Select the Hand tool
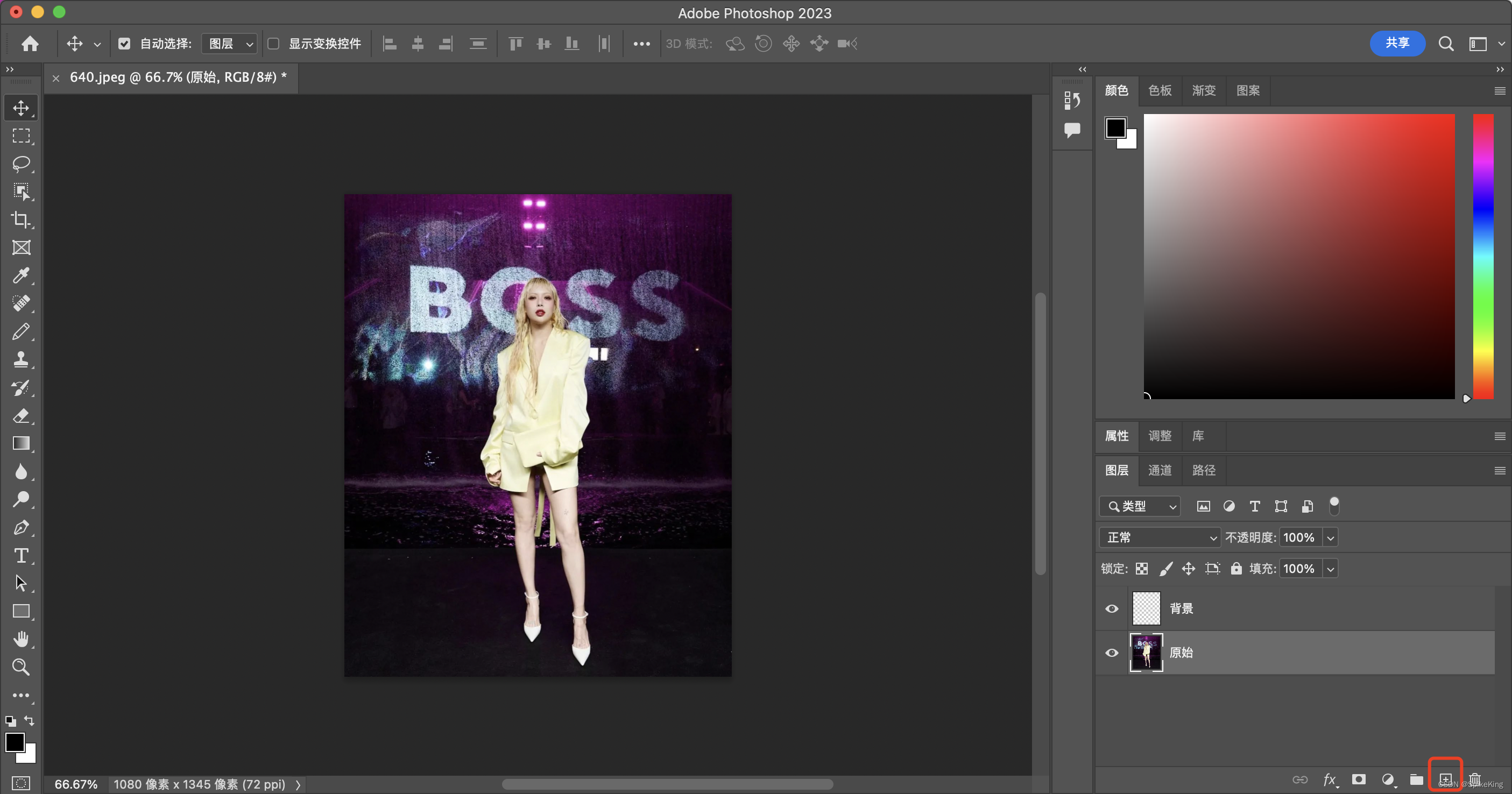The image size is (1512, 794). 21,639
